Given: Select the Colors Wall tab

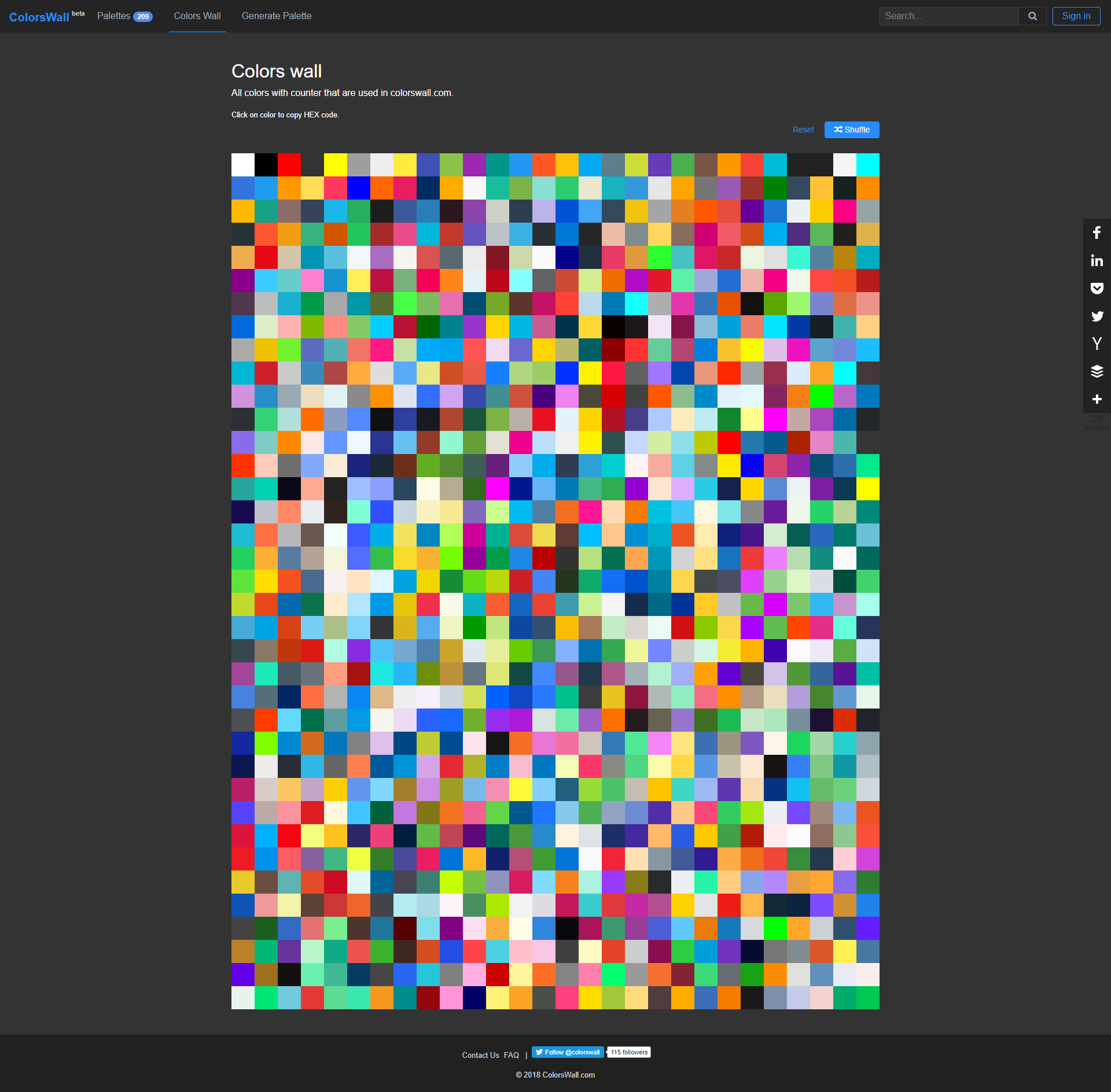Looking at the screenshot, I should click(x=197, y=16).
